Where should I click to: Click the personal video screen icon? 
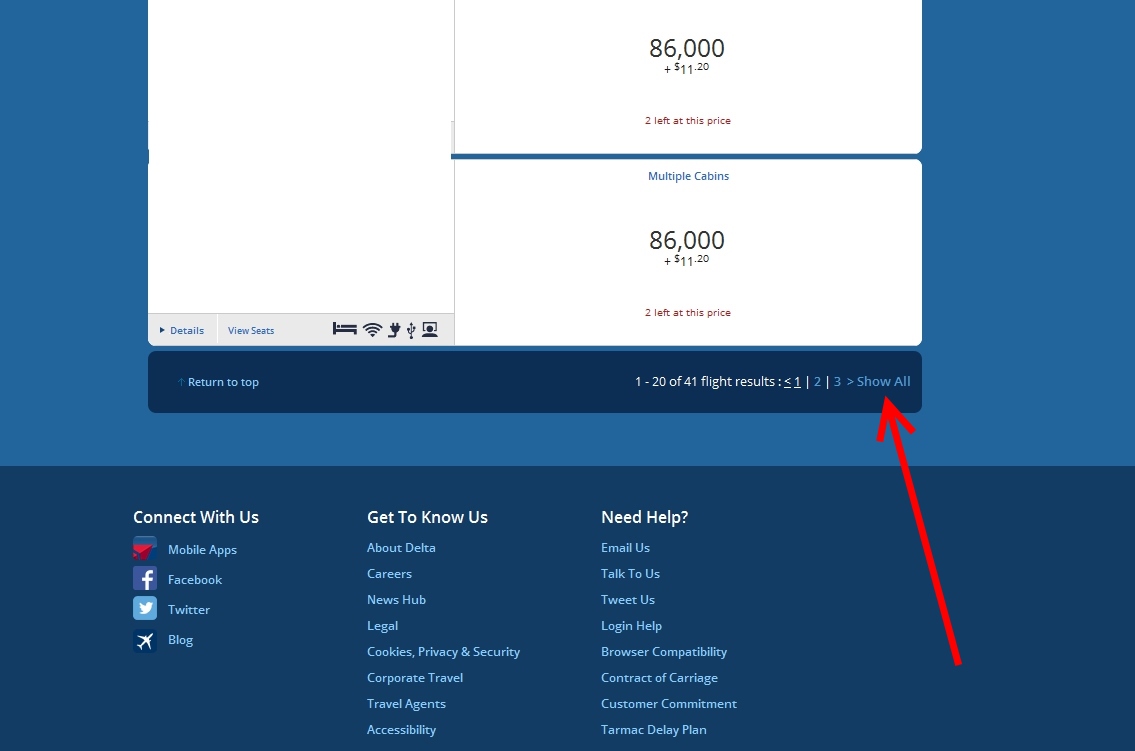coord(430,329)
